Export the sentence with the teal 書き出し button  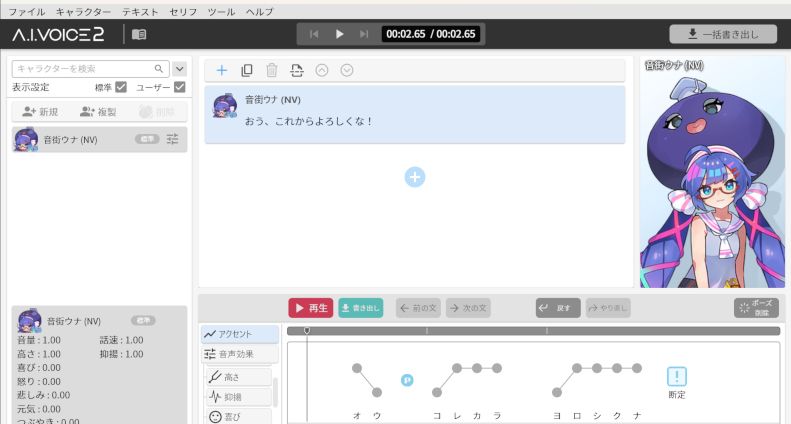(361, 308)
